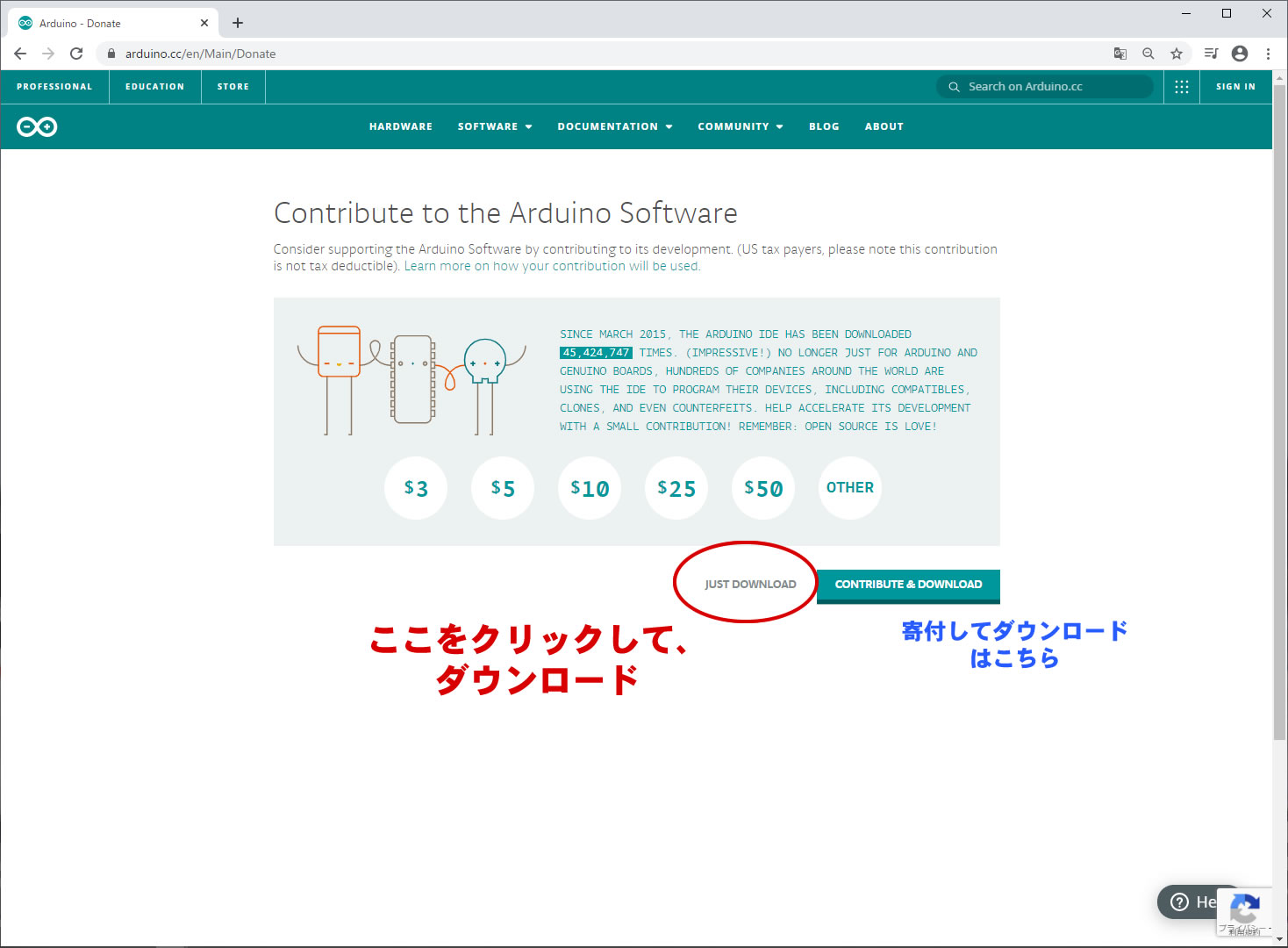This screenshot has height=948, width=1288.
Task: Go to Professional section
Action: point(54,87)
